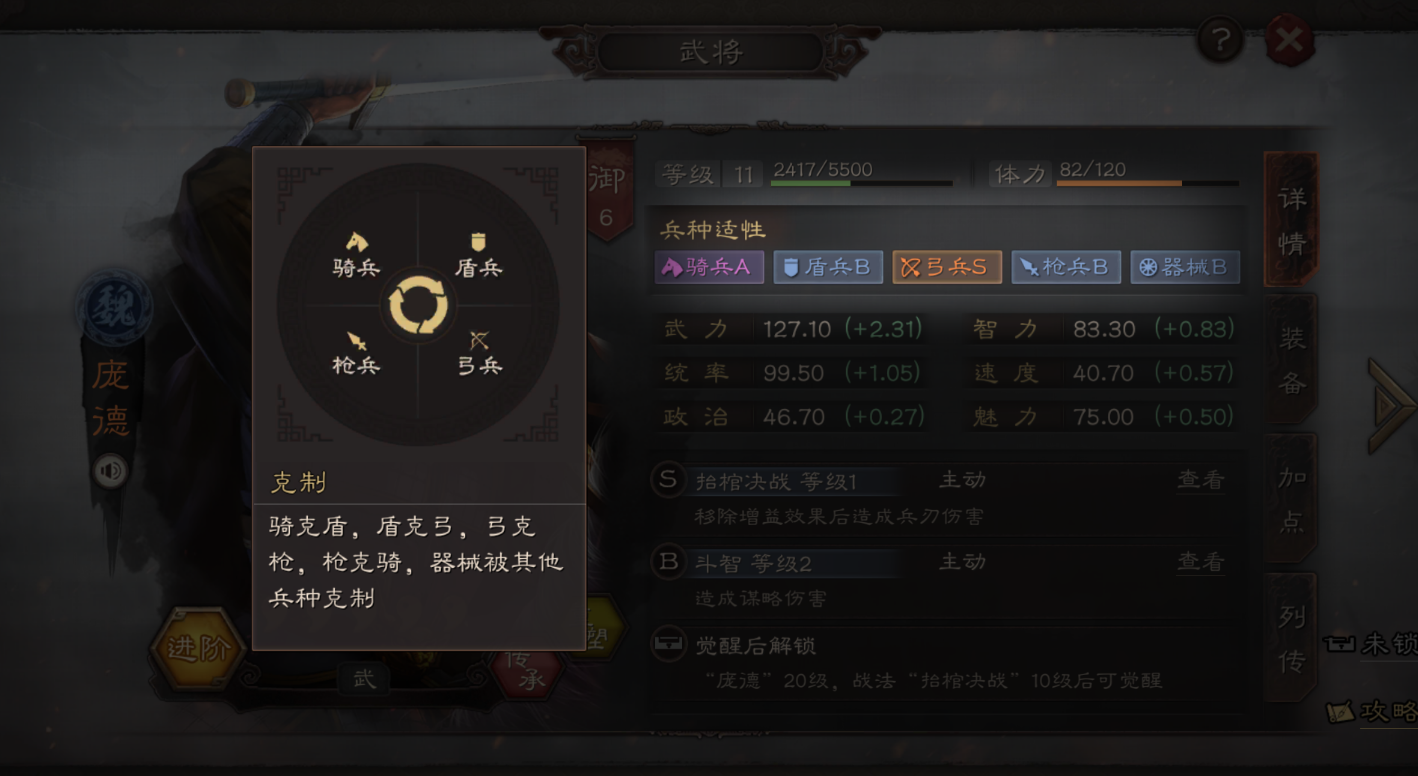Click the experience progress bar 2417/5500

click(862, 183)
